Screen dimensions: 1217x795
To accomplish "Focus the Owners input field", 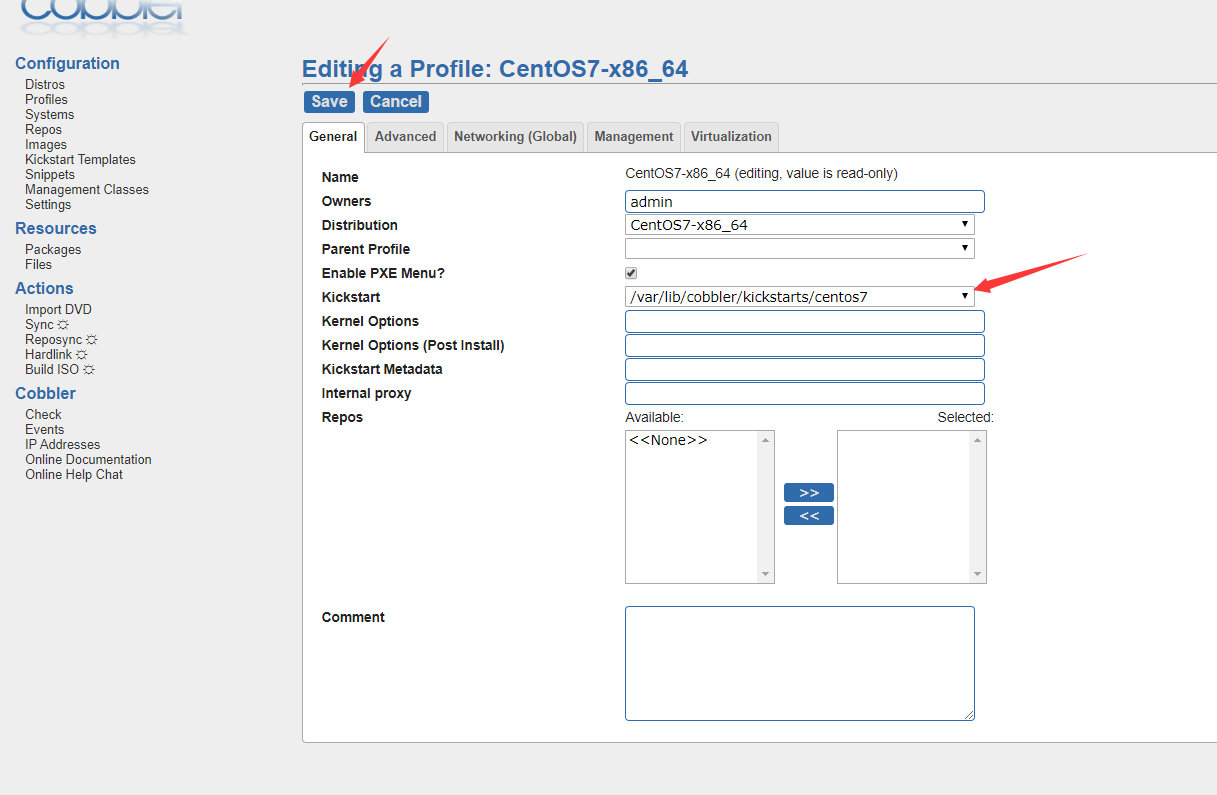I will 805,201.
